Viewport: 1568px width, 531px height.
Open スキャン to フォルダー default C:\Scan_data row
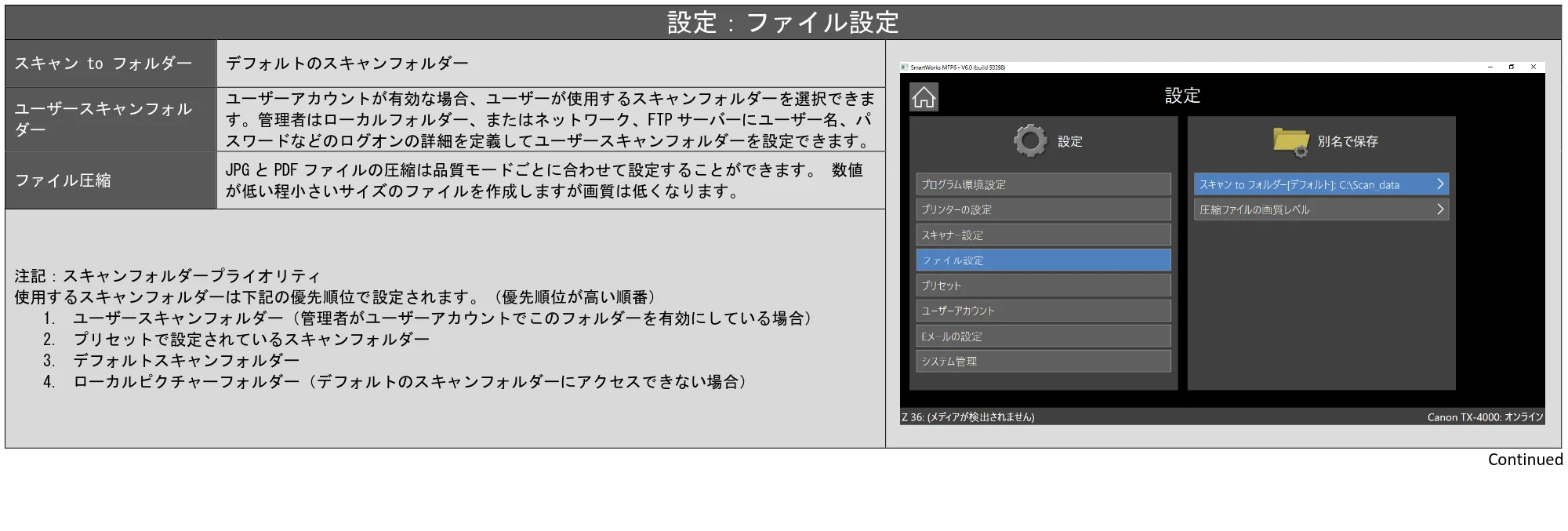click(x=1321, y=184)
